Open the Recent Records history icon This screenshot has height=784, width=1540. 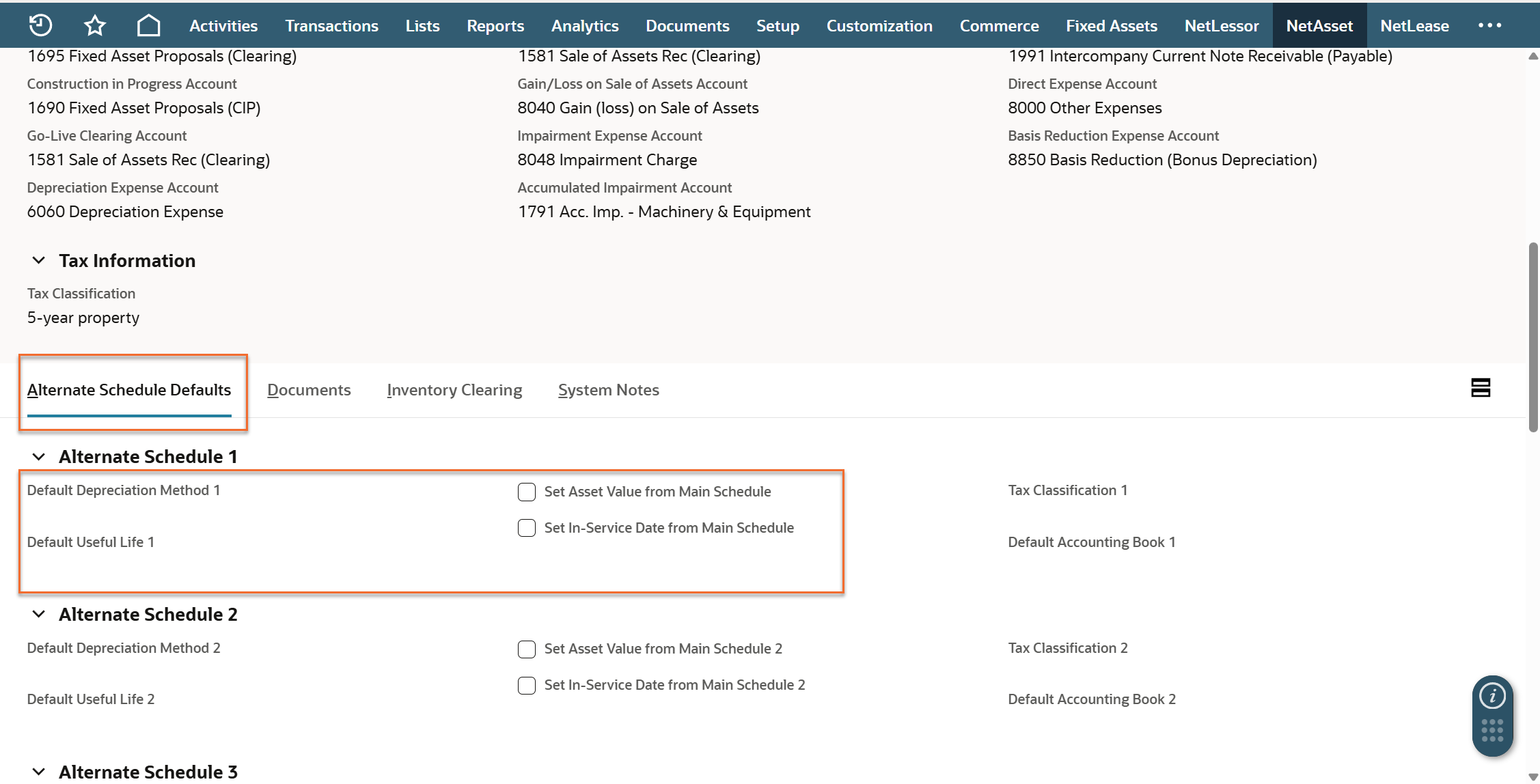pos(40,25)
